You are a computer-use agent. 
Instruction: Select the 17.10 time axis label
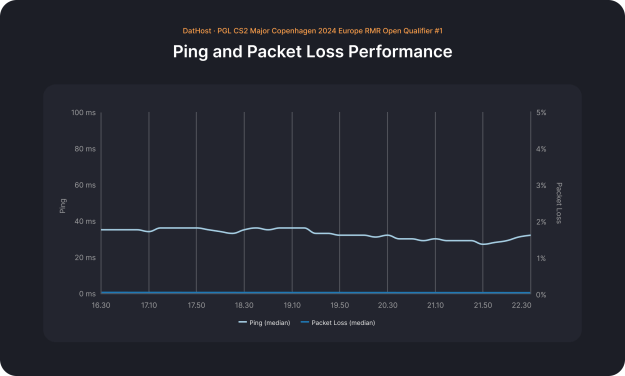coord(149,305)
